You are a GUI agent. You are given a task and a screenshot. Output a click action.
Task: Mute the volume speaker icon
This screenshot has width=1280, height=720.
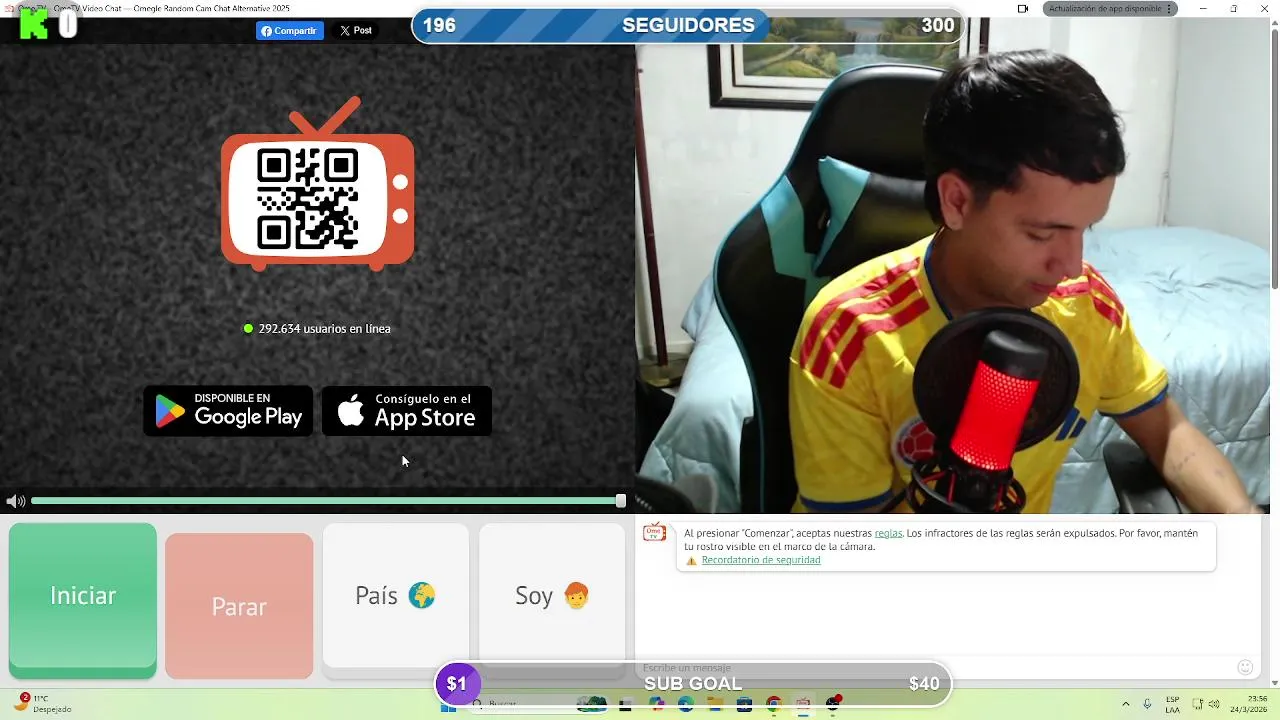[14, 501]
